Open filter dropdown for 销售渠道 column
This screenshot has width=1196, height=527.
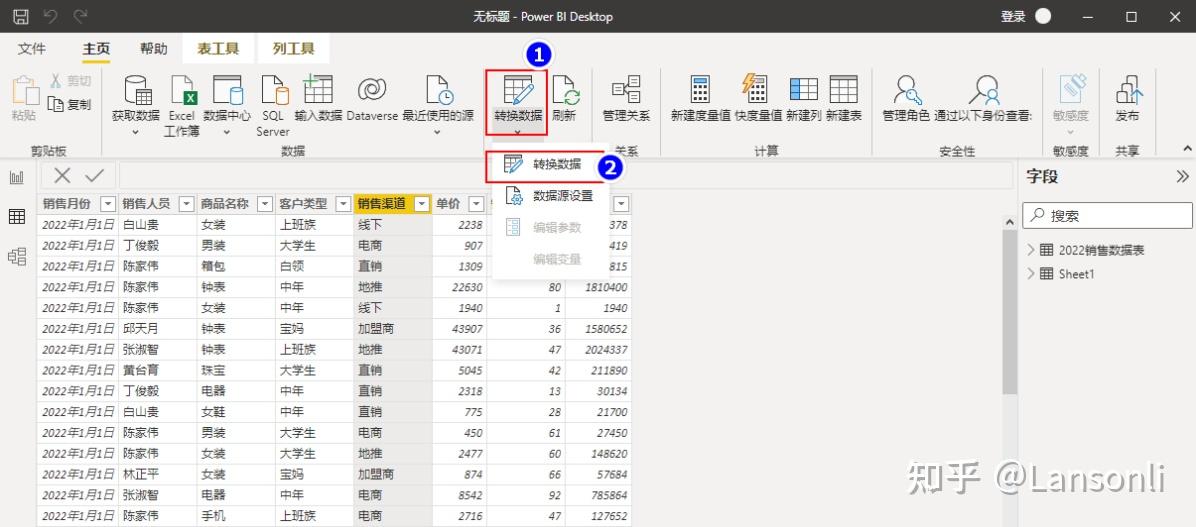coord(421,204)
